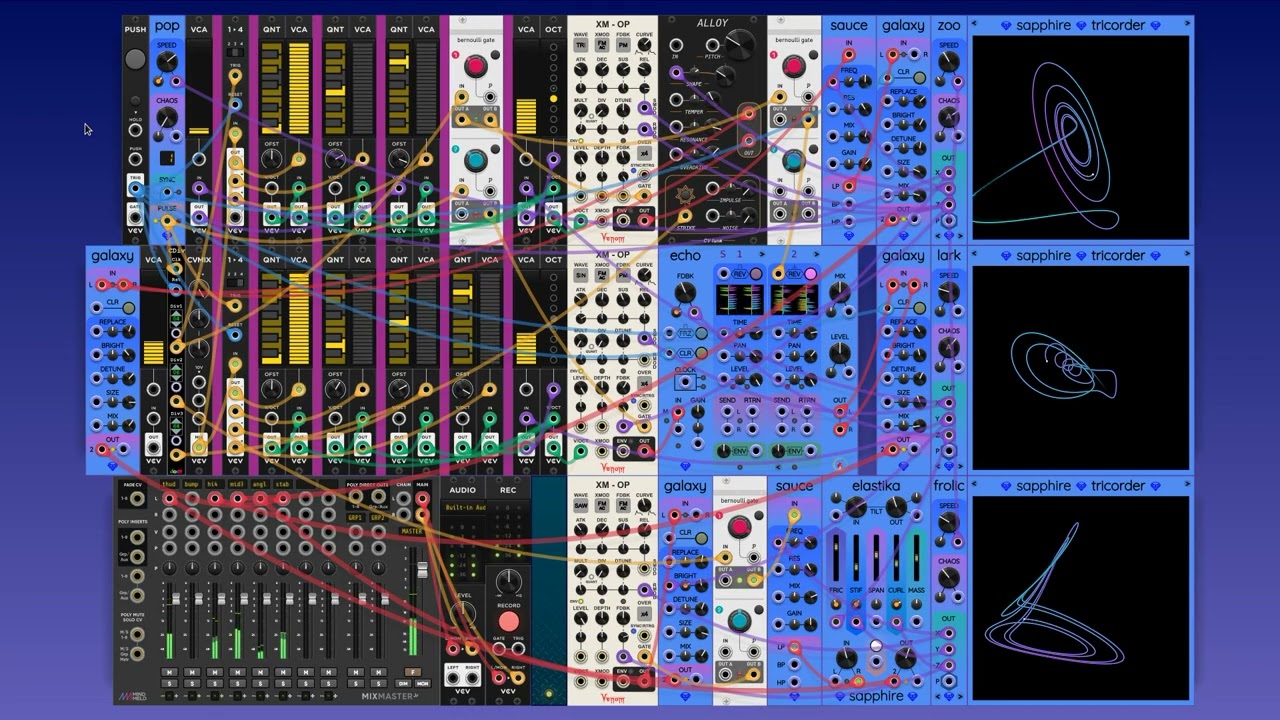1280x720 pixels.
Task: Toggle the x4 oversampling button on top XM-OP
Action: pyautogui.click(x=645, y=155)
